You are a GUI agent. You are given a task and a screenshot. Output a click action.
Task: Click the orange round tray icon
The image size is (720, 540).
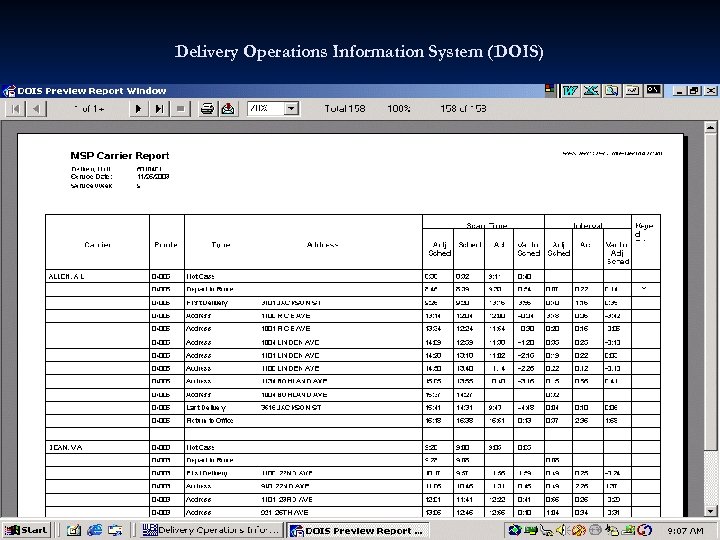pyautogui.click(x=578, y=530)
